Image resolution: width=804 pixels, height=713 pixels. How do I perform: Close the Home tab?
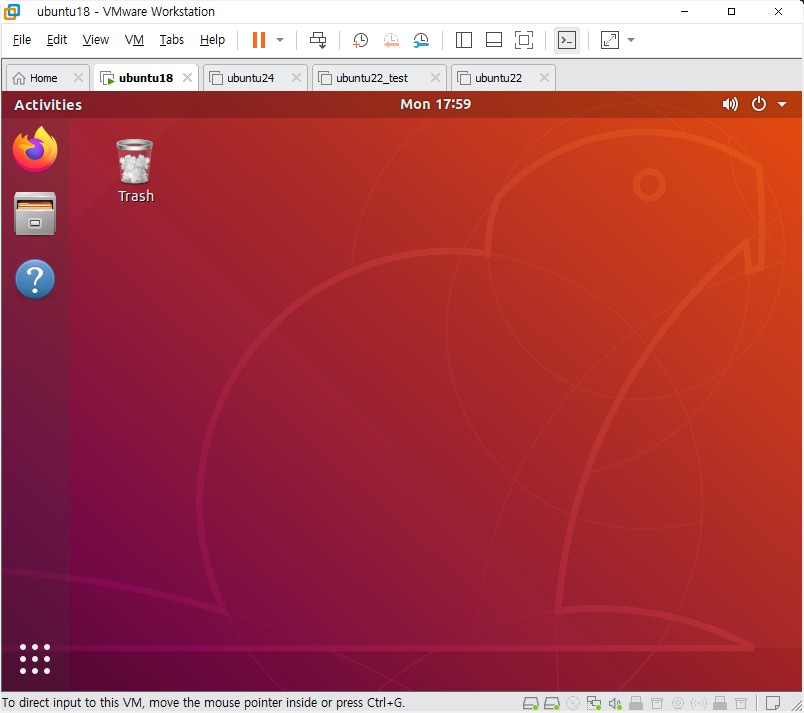[x=78, y=77]
